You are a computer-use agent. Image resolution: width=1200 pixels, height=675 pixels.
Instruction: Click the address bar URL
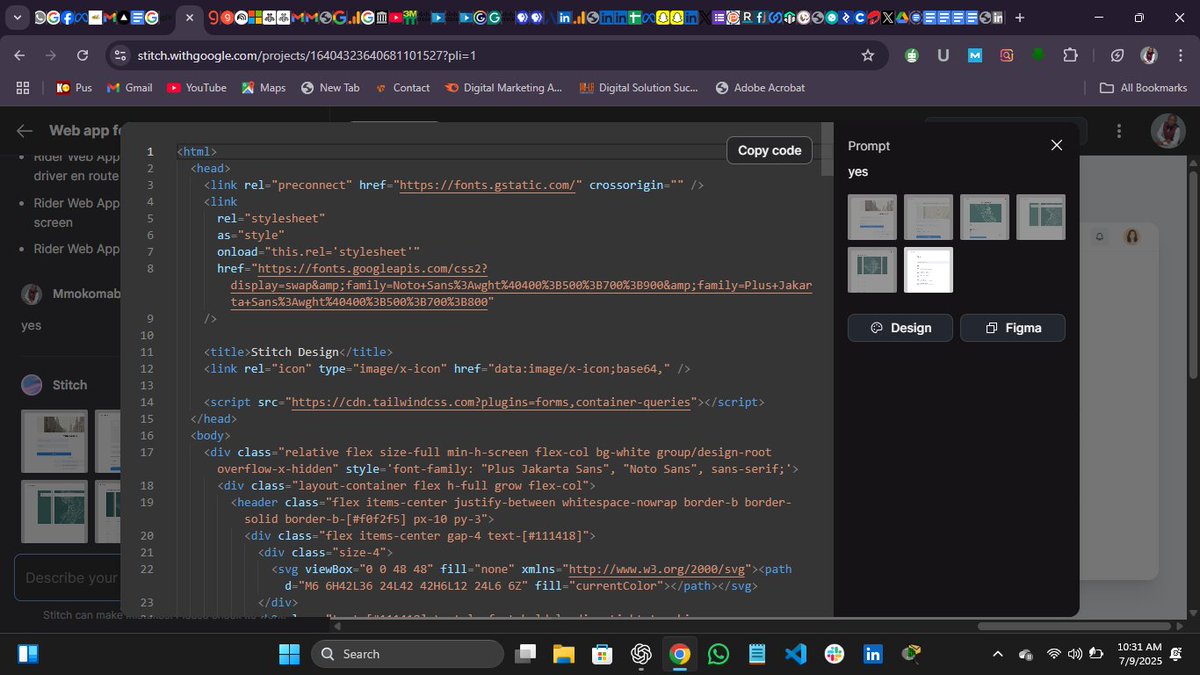click(x=306, y=55)
